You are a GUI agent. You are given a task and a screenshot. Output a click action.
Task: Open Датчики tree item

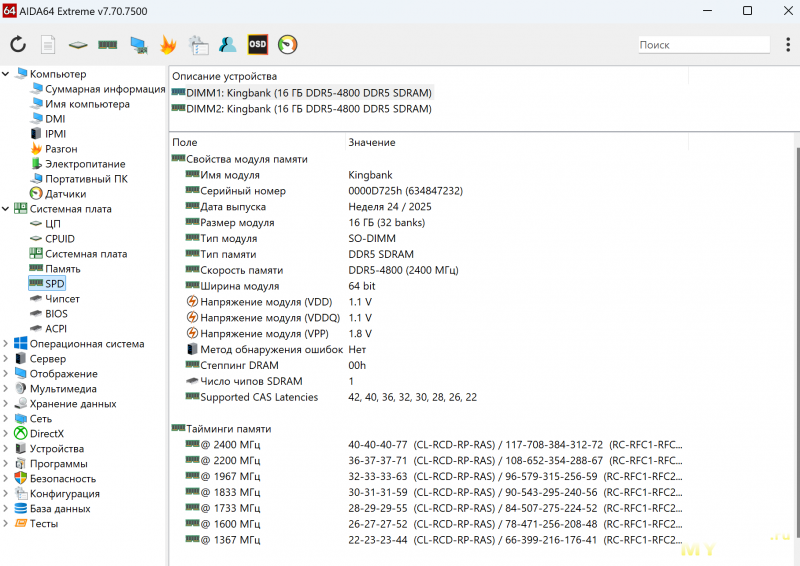(x=65, y=194)
